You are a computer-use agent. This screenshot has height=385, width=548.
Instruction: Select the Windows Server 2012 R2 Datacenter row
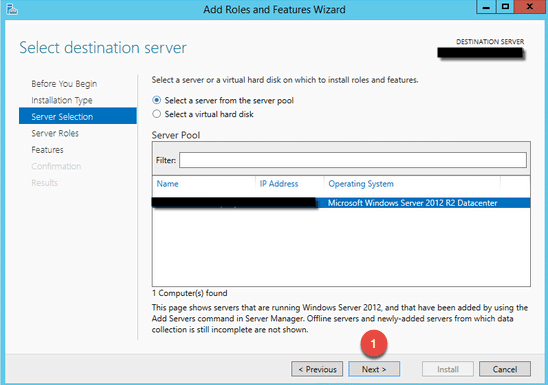pos(341,203)
